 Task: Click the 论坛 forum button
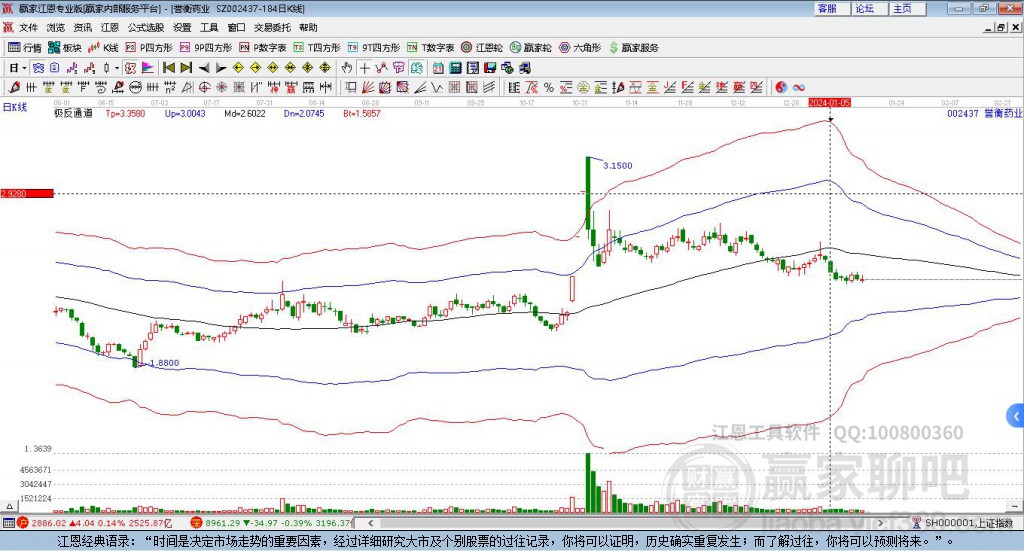(870, 8)
